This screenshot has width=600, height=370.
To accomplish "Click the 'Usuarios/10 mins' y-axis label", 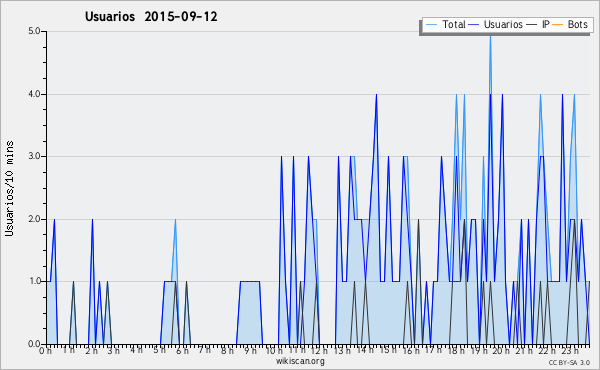I will tap(9, 188).
